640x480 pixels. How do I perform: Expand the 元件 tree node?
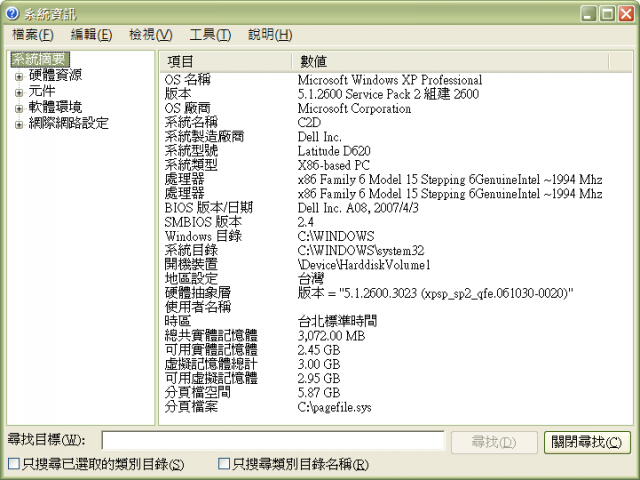(x=19, y=93)
